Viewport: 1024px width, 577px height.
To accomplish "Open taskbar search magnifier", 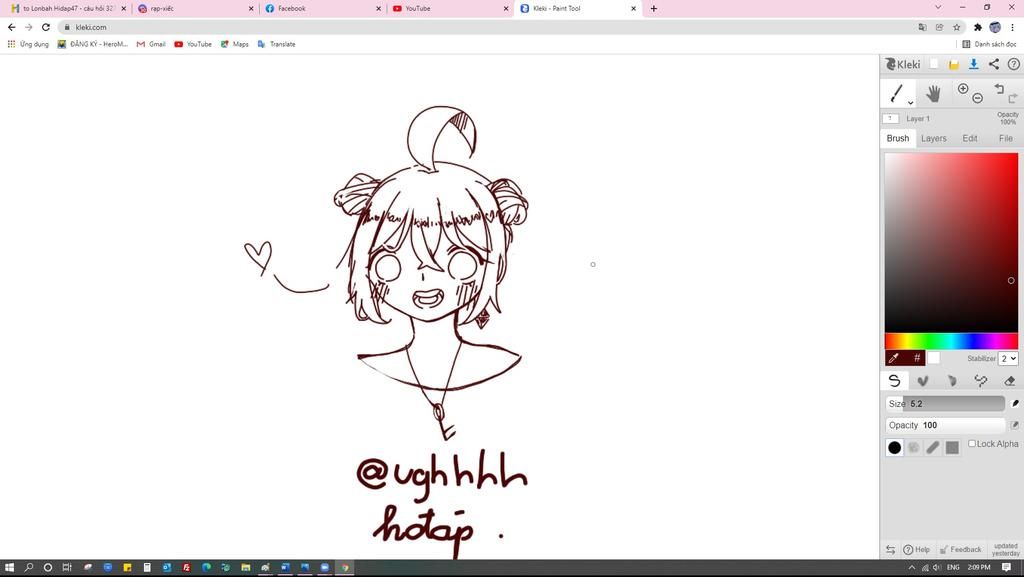I will 29,567.
